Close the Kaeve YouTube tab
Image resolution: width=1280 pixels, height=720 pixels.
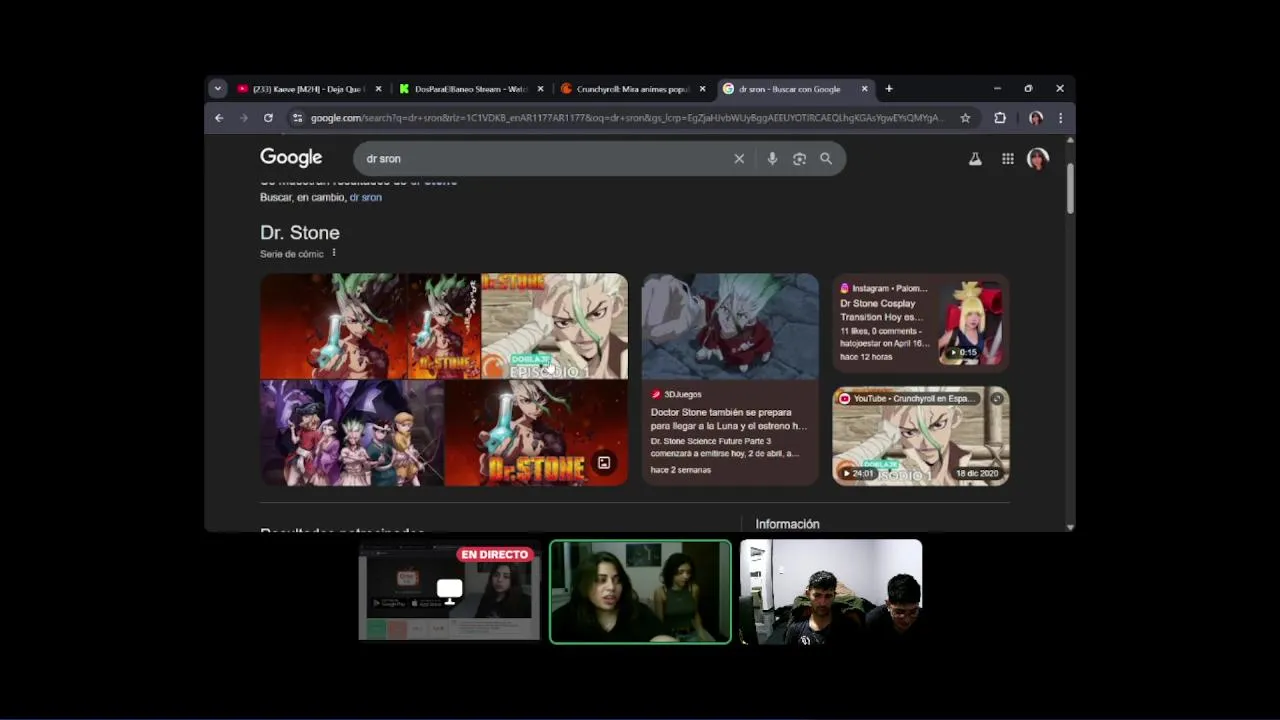click(x=378, y=89)
